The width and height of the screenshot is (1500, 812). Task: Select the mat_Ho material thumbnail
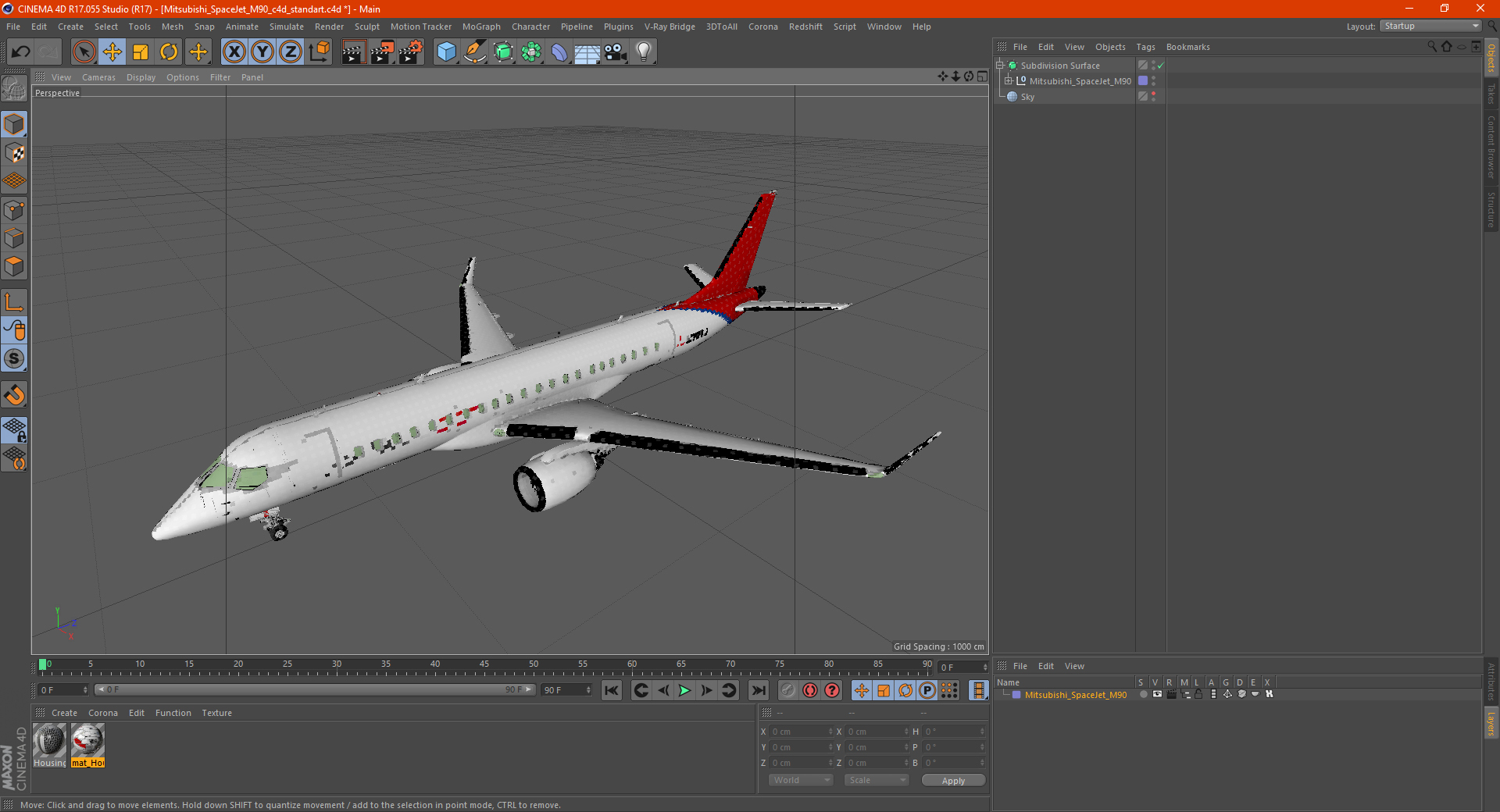click(x=87, y=746)
